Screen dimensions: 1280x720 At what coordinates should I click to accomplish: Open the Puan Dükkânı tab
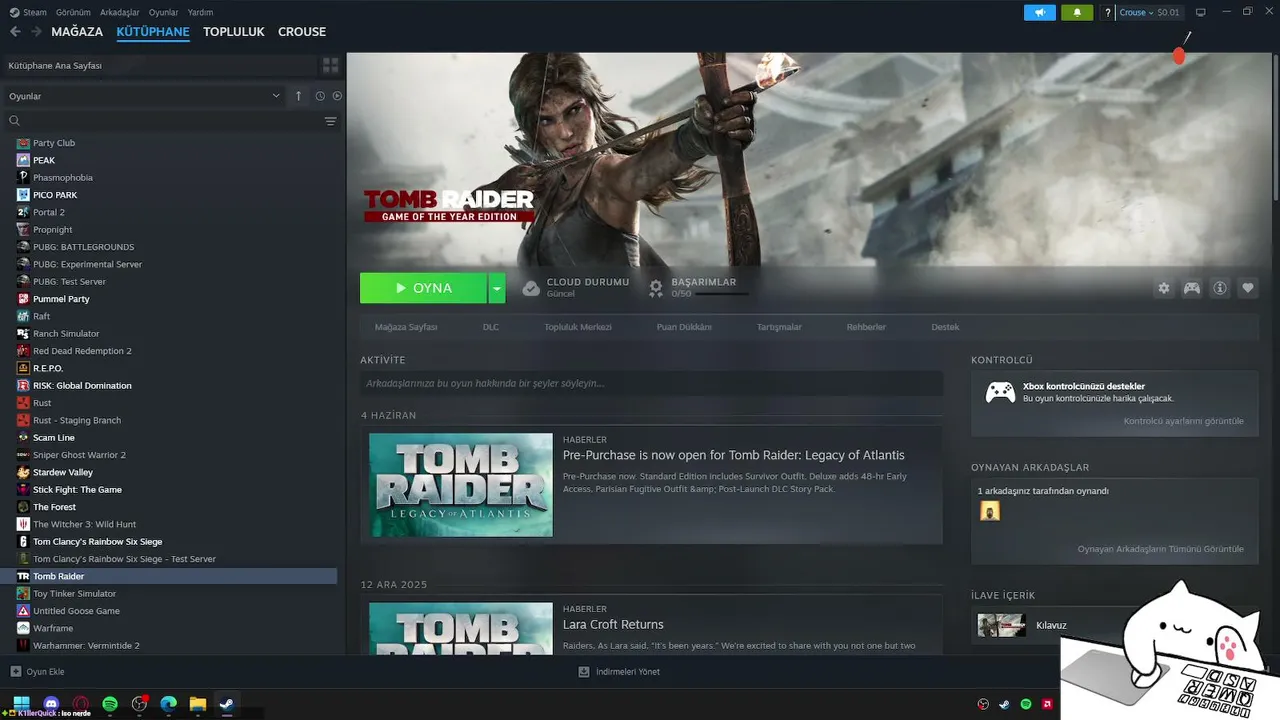[x=684, y=327]
